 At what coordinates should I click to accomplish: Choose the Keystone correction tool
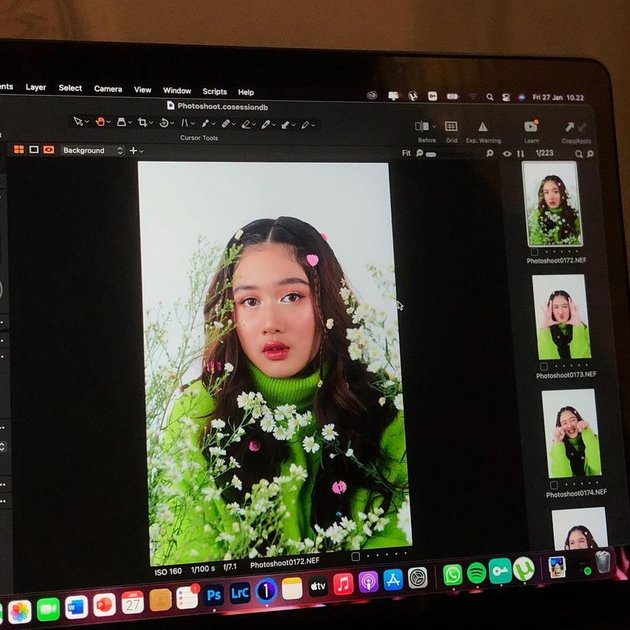(184, 123)
